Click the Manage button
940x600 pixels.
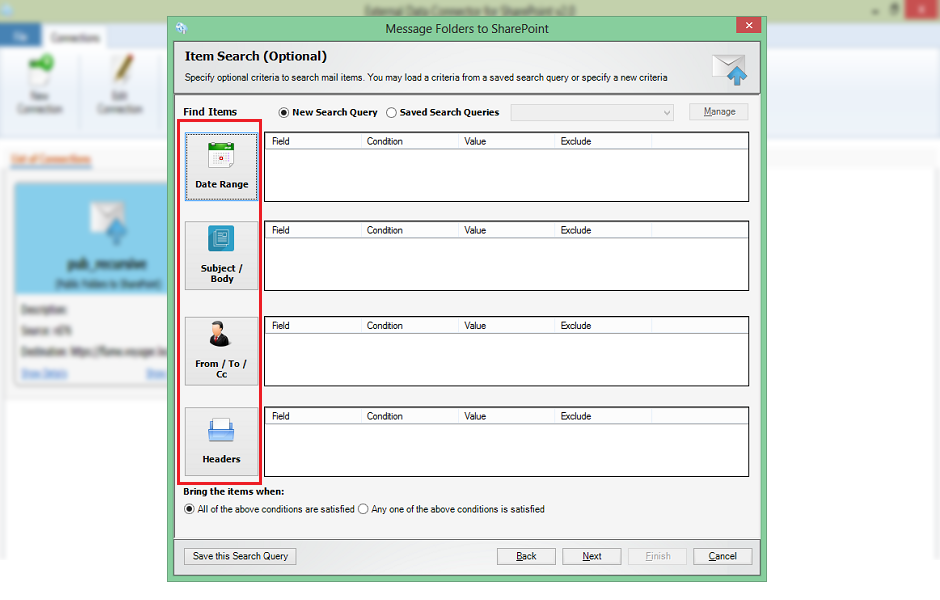tap(719, 111)
